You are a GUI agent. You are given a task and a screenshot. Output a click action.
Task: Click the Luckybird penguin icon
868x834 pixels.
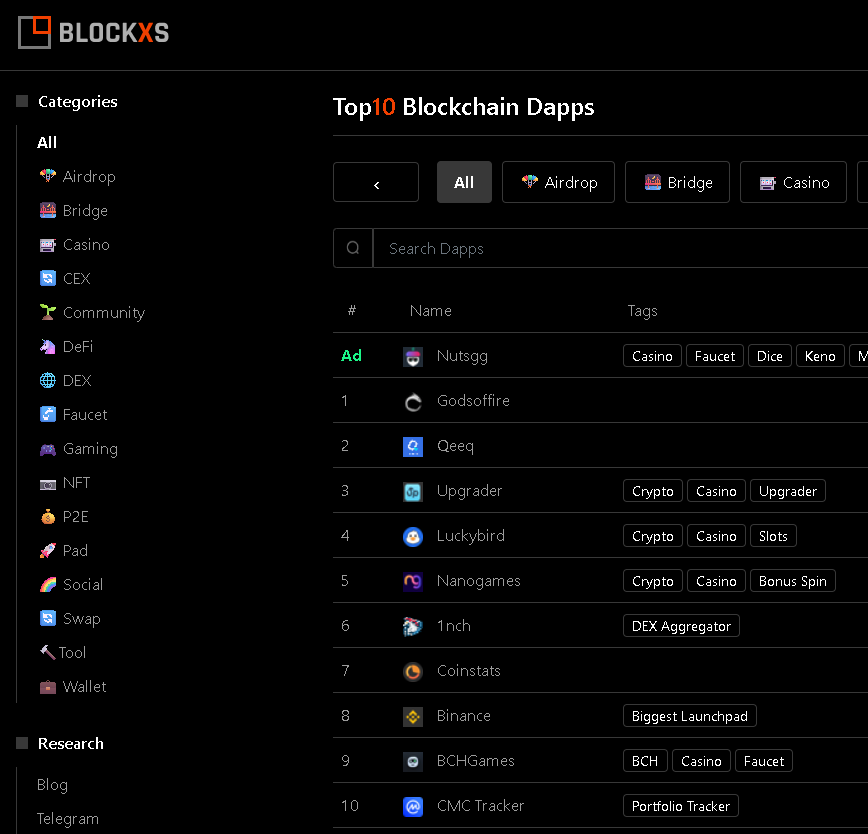[413, 536]
